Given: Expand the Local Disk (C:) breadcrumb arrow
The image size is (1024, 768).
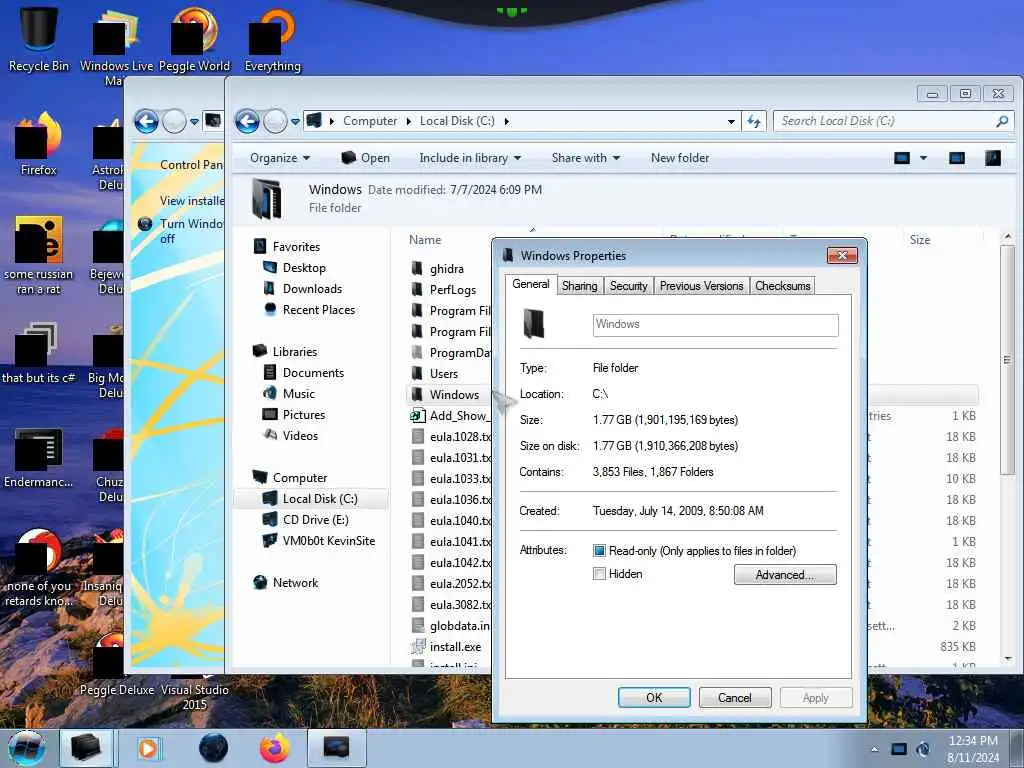Looking at the screenshot, I should click(x=506, y=121).
